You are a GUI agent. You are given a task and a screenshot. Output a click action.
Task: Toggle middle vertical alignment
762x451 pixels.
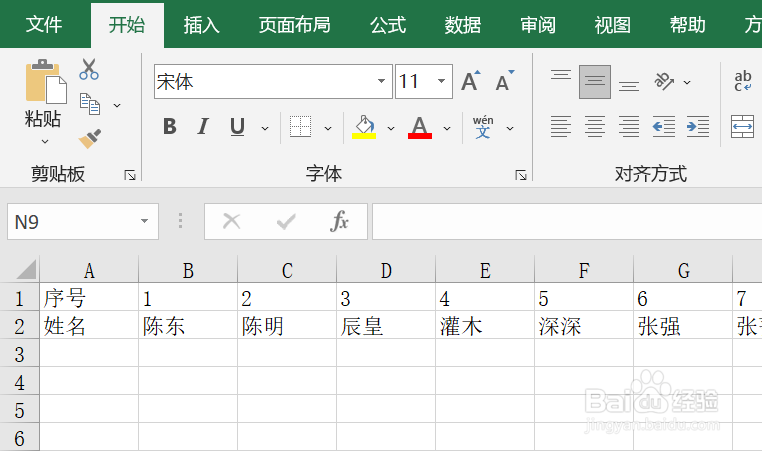coord(595,81)
